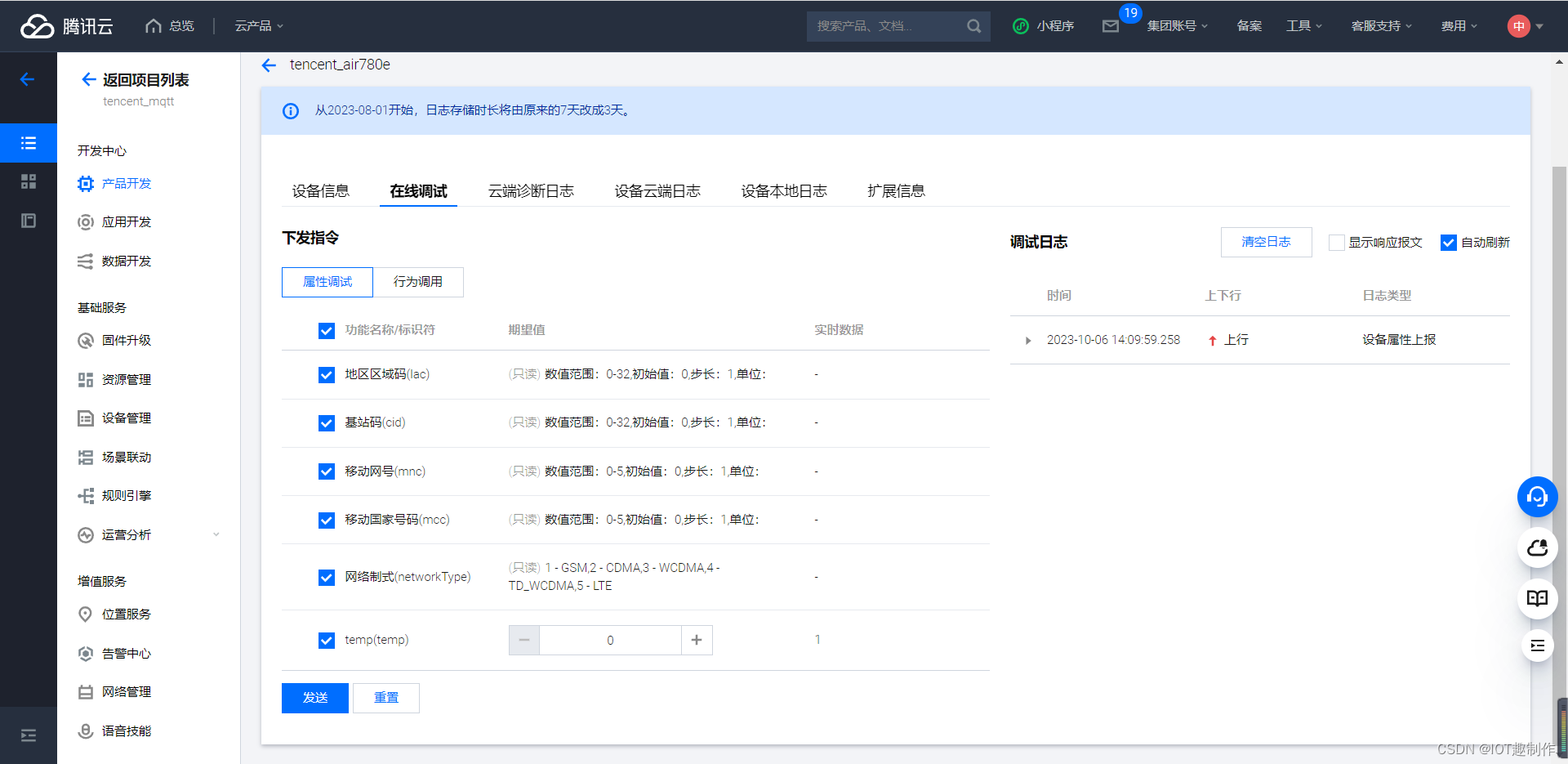This screenshot has height=764, width=1568.
Task: Expand the 运营分析 sidebar item
Action: (148, 535)
